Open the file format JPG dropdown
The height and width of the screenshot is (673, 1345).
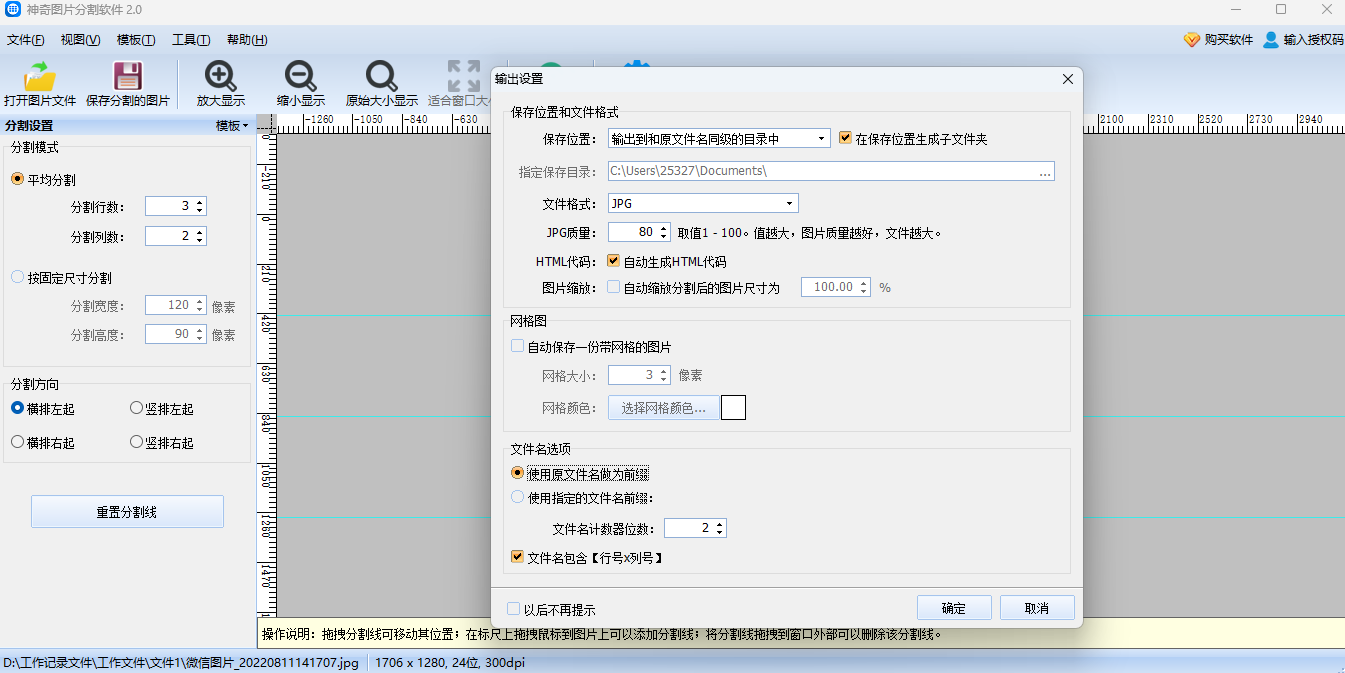pos(703,204)
